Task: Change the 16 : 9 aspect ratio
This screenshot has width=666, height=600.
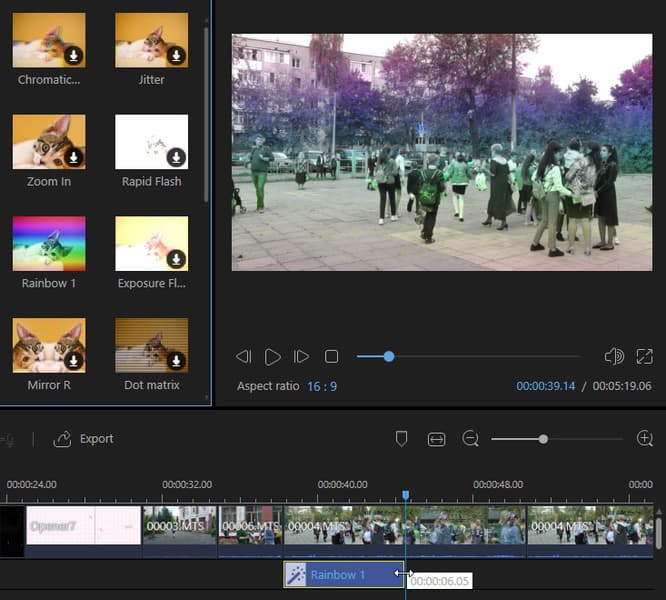Action: (322, 386)
